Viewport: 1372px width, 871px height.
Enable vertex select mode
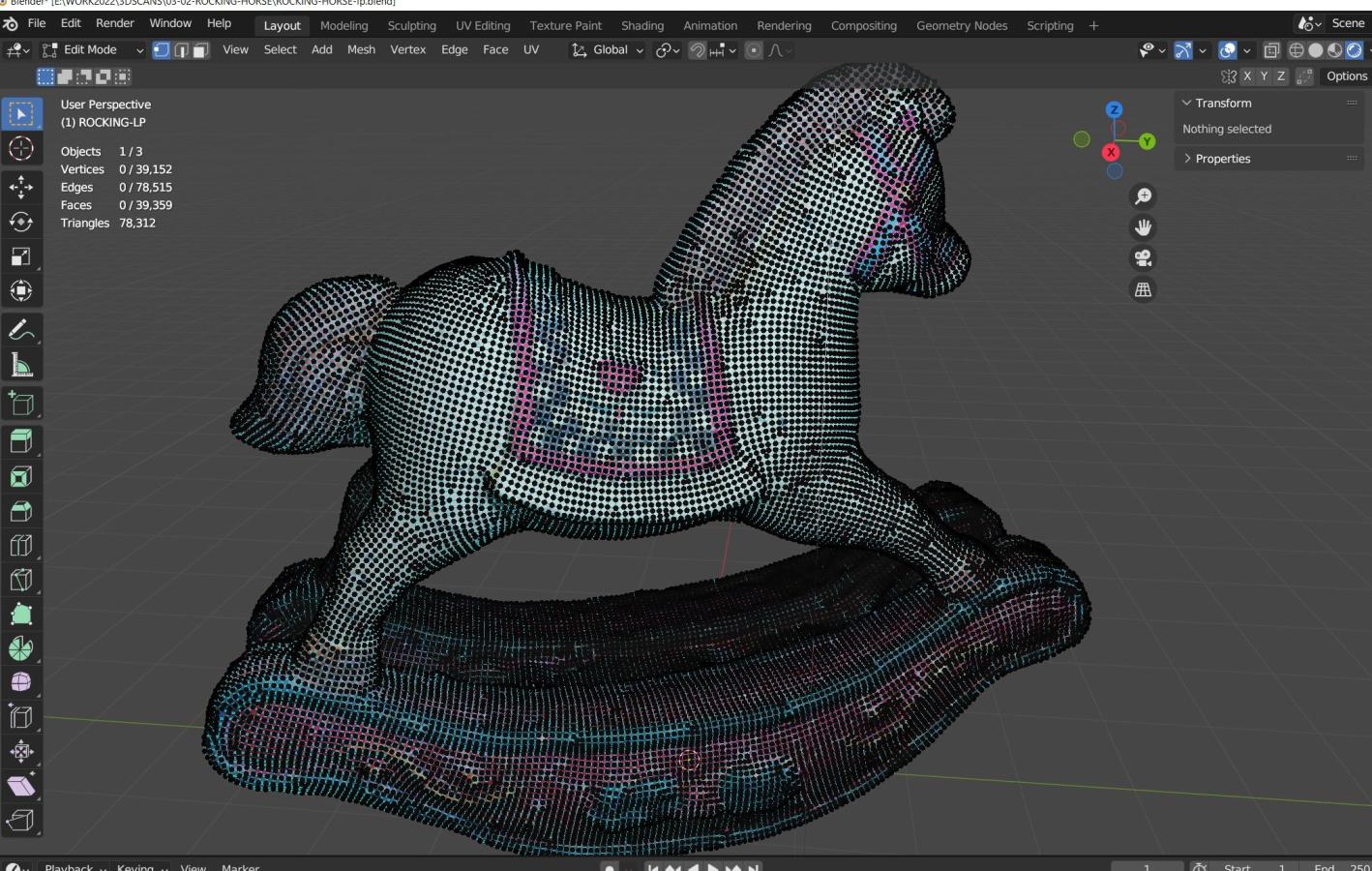162,50
